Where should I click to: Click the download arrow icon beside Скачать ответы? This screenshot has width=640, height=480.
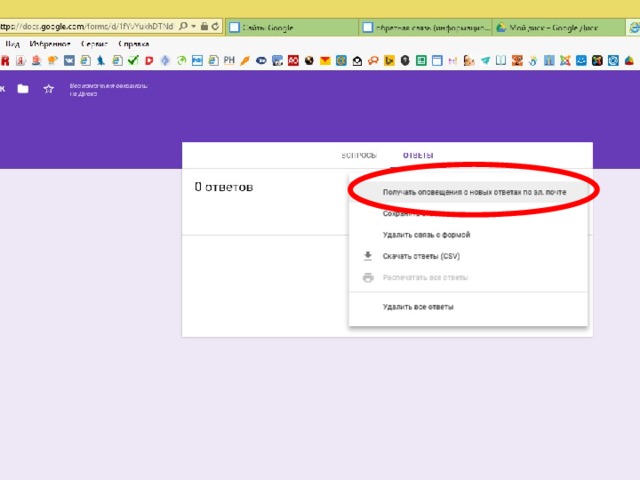[x=367, y=256]
